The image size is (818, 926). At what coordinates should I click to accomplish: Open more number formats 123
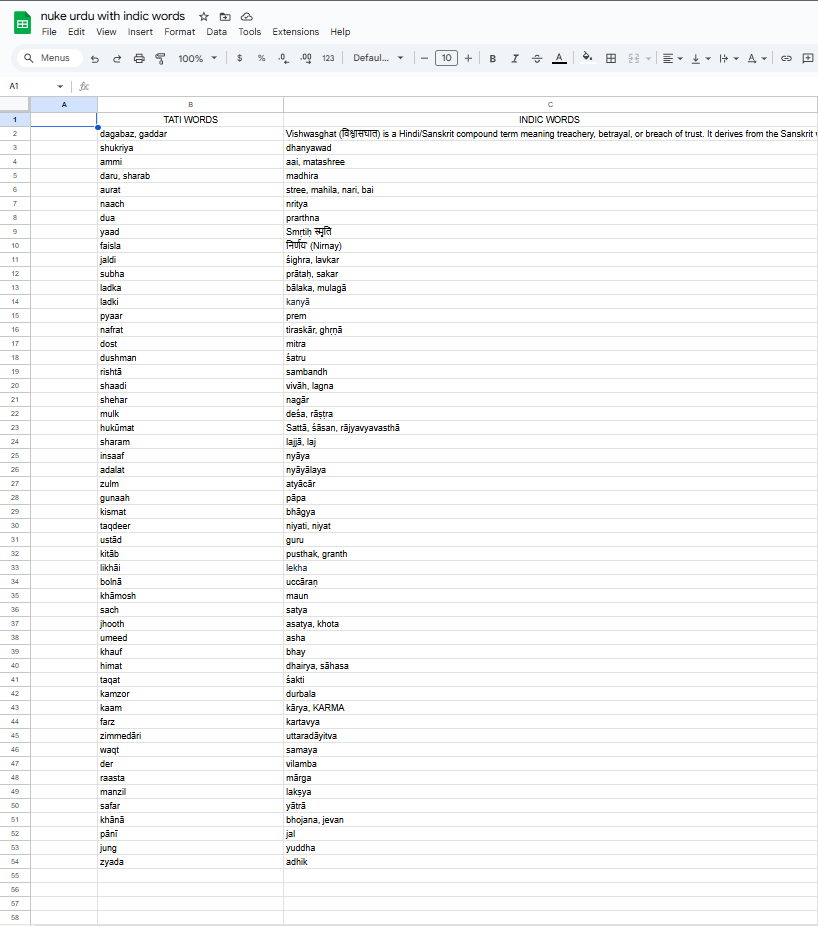(328, 58)
